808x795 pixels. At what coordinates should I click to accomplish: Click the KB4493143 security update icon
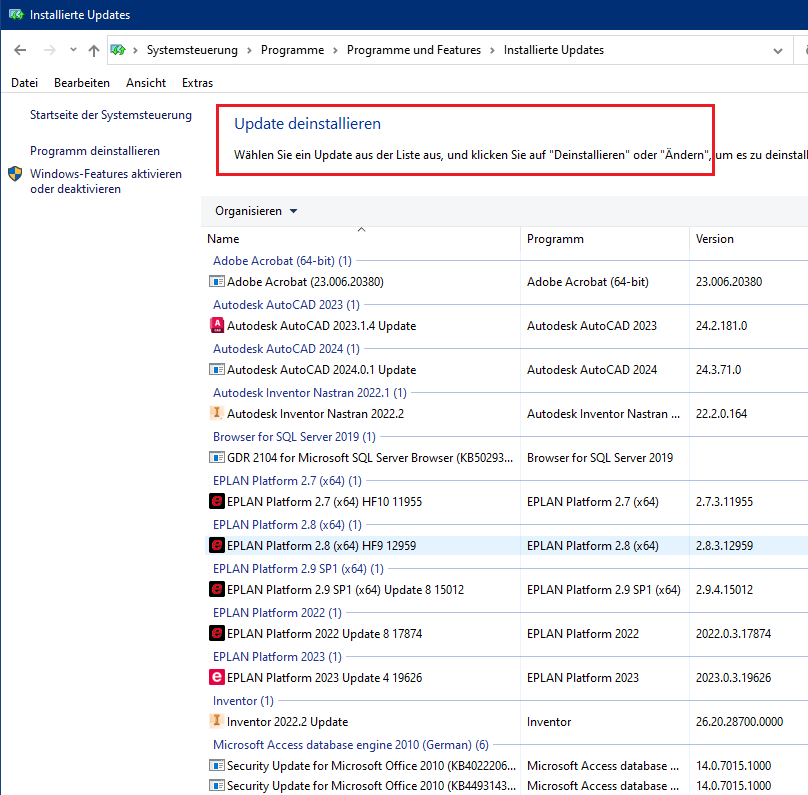pos(216,785)
